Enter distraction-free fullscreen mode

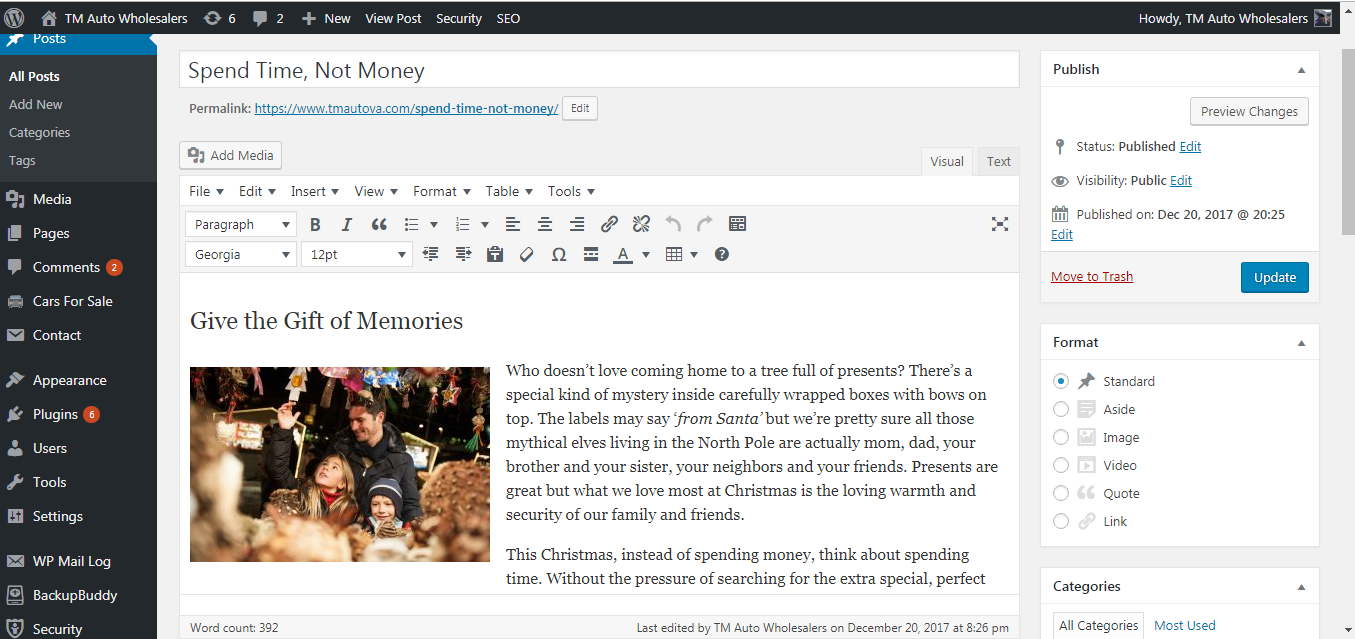(999, 224)
